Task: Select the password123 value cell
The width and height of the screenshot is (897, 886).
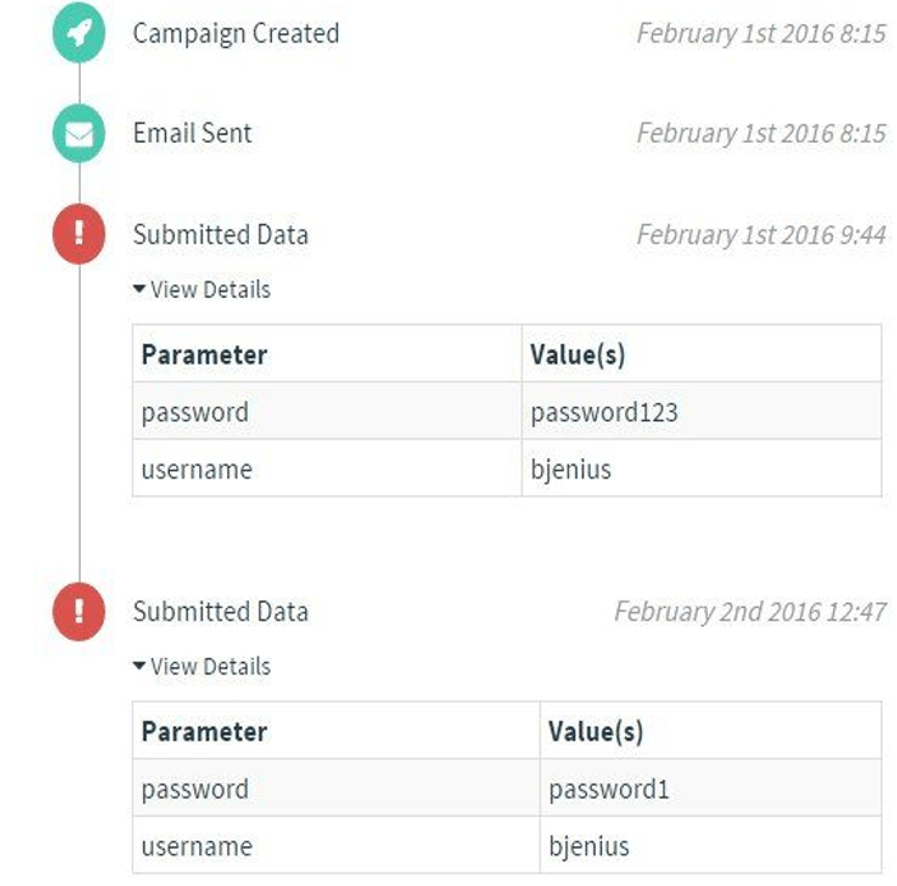Action: [x=604, y=411]
